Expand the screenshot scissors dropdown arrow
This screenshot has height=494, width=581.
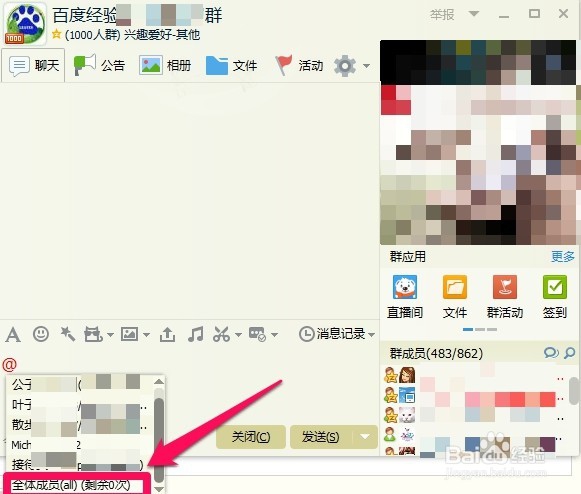(238, 335)
